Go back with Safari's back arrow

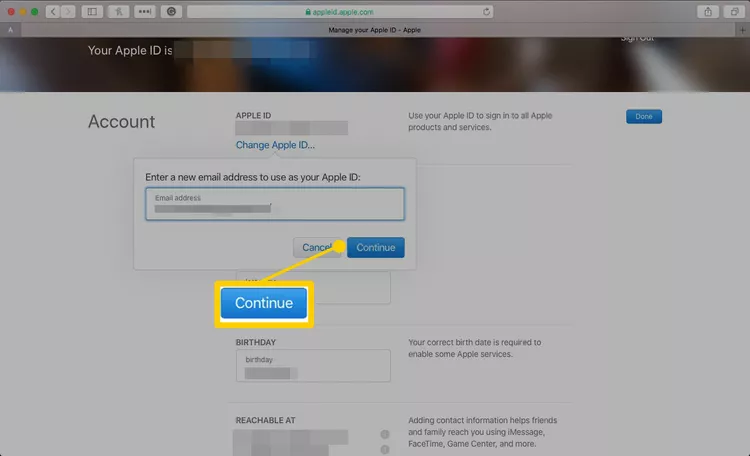[53, 11]
